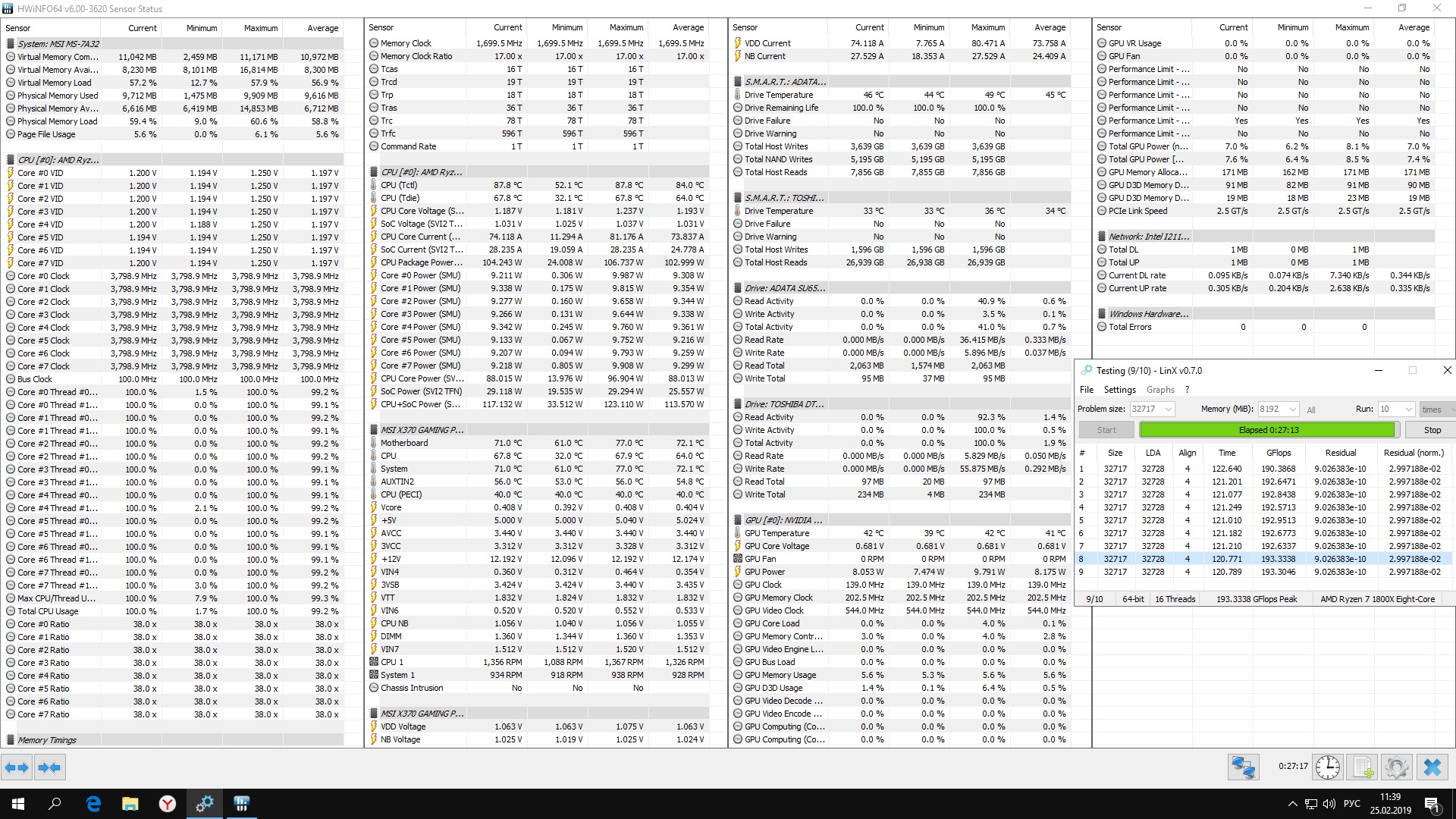Click the green Elapsed progress bar
The width and height of the screenshot is (1456, 819).
[1267, 430]
